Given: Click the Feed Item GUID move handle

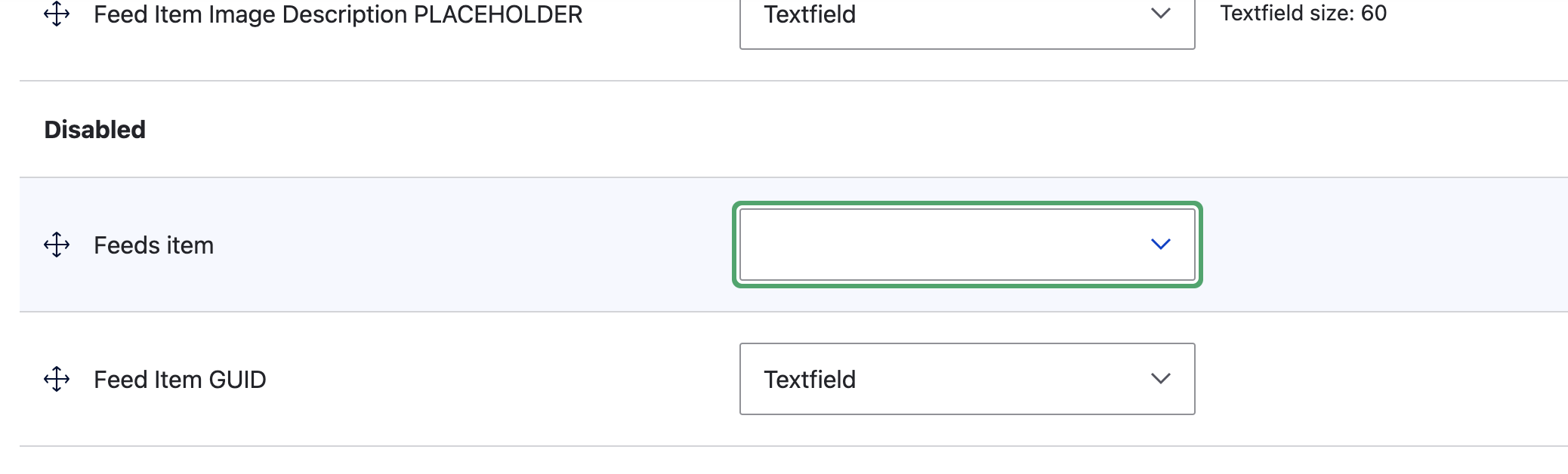Looking at the screenshot, I should pyautogui.click(x=57, y=379).
